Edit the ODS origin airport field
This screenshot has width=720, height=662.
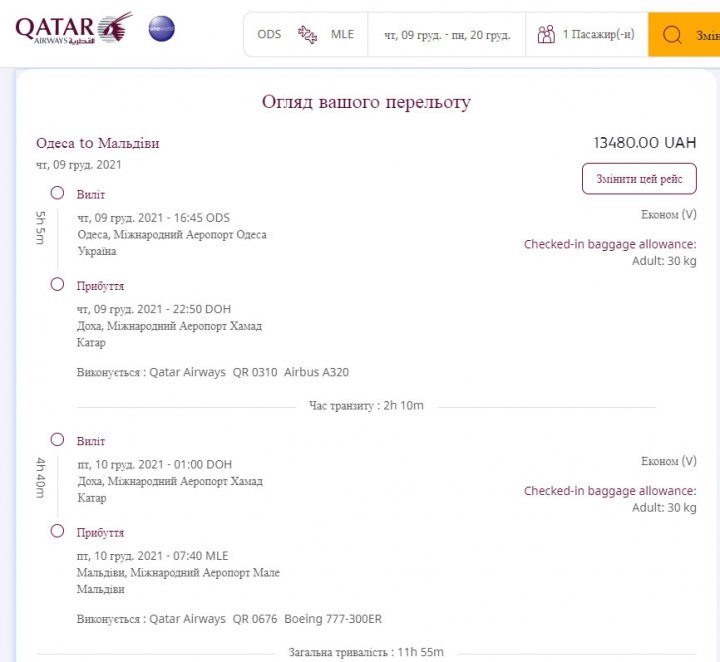[269, 35]
